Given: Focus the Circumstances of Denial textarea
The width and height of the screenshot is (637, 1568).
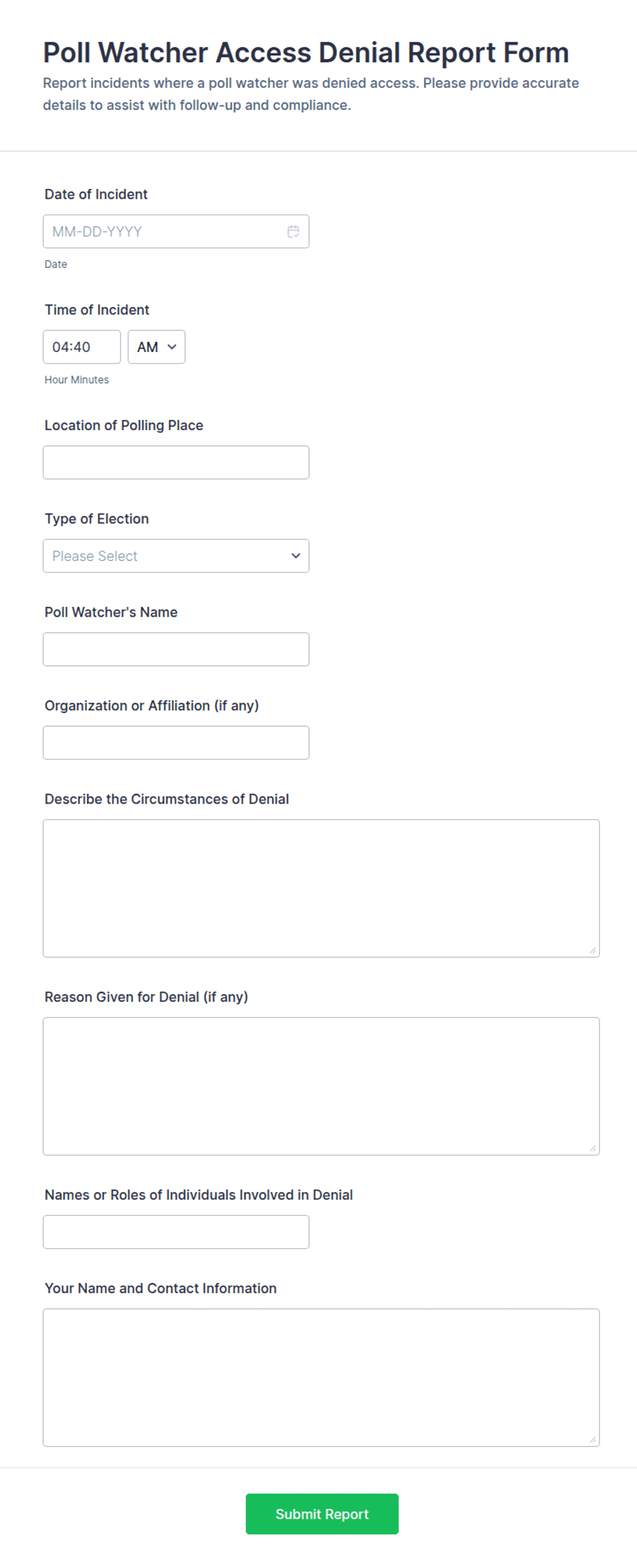Looking at the screenshot, I should click(321, 888).
